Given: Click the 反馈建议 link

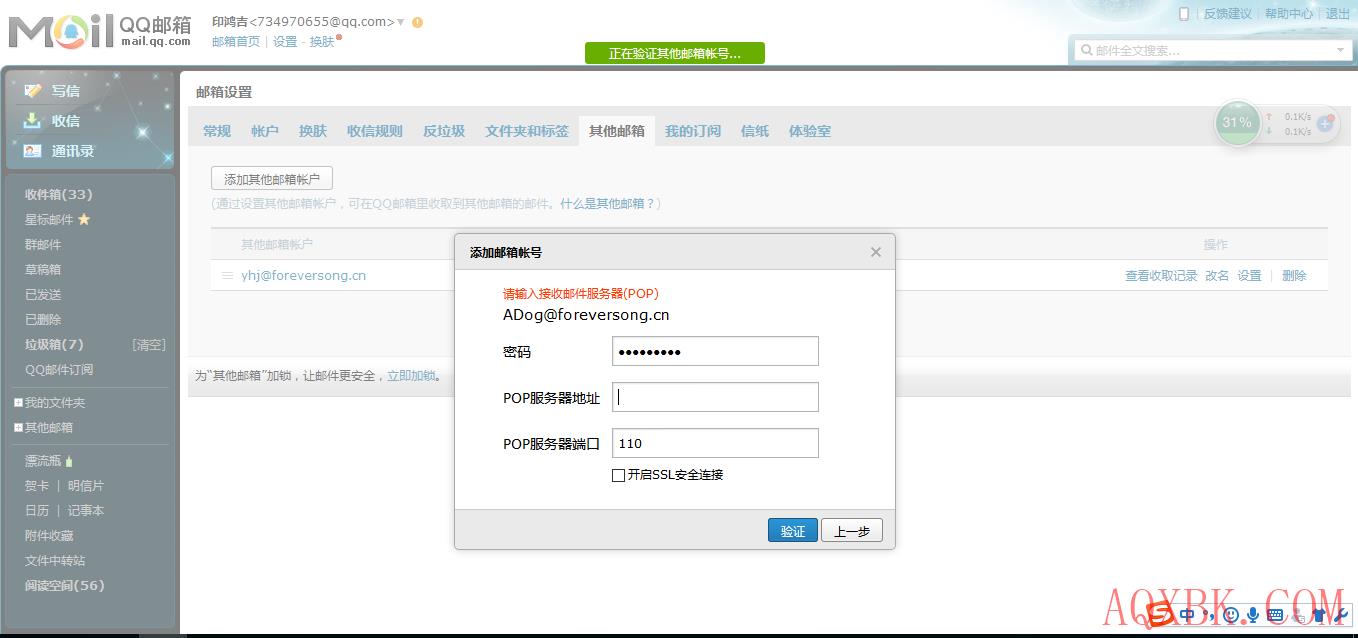Looking at the screenshot, I should click(x=1228, y=14).
